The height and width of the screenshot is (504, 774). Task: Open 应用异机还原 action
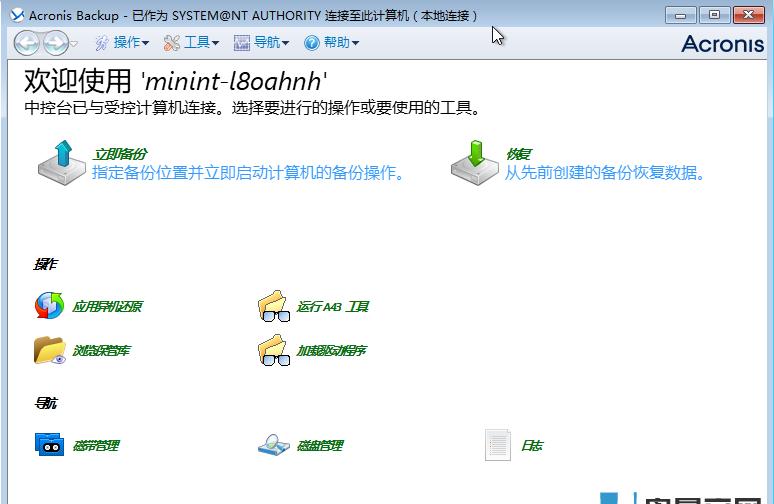107,307
